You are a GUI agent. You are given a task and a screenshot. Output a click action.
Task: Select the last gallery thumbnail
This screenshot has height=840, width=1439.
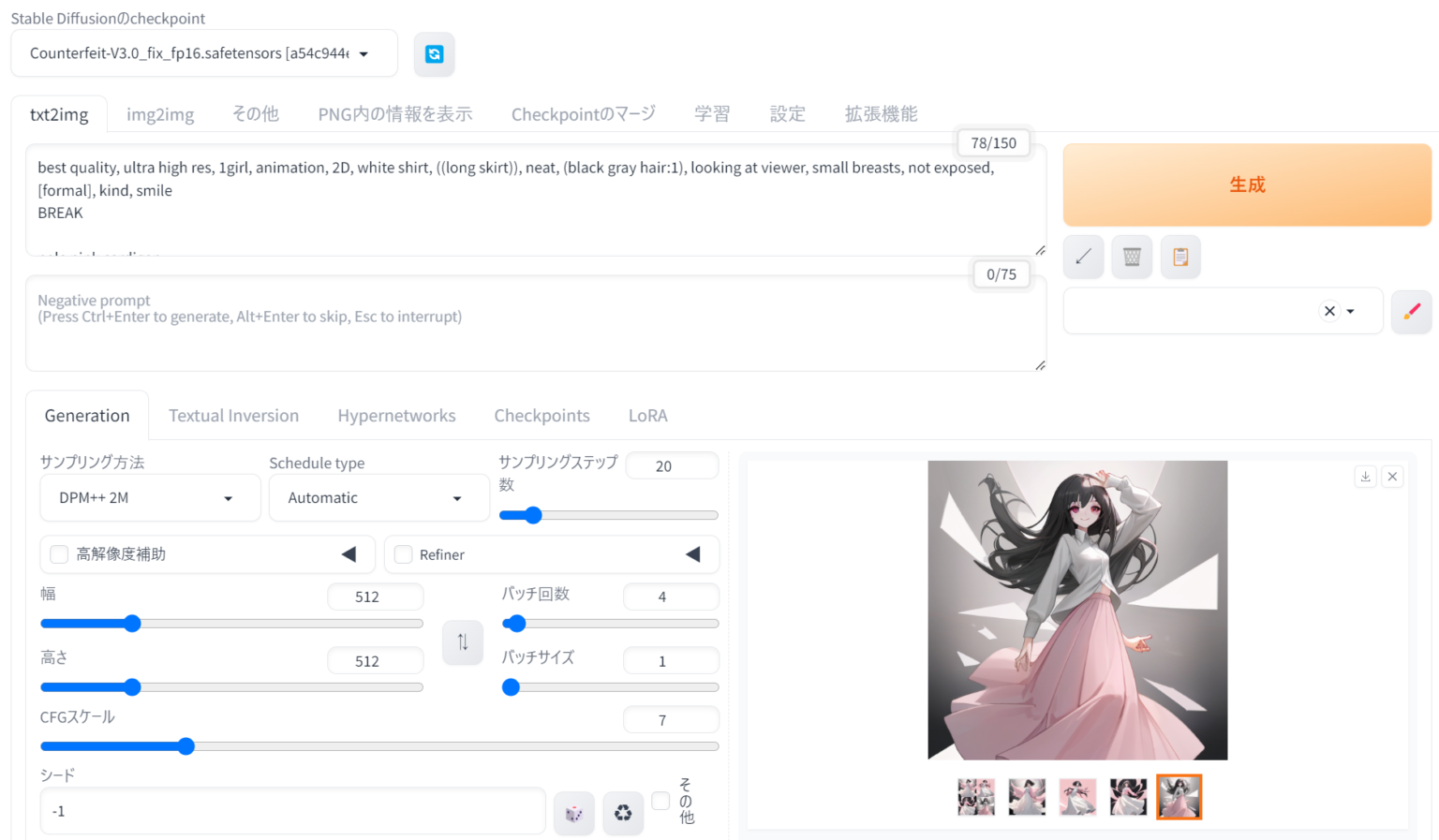[x=1179, y=797]
